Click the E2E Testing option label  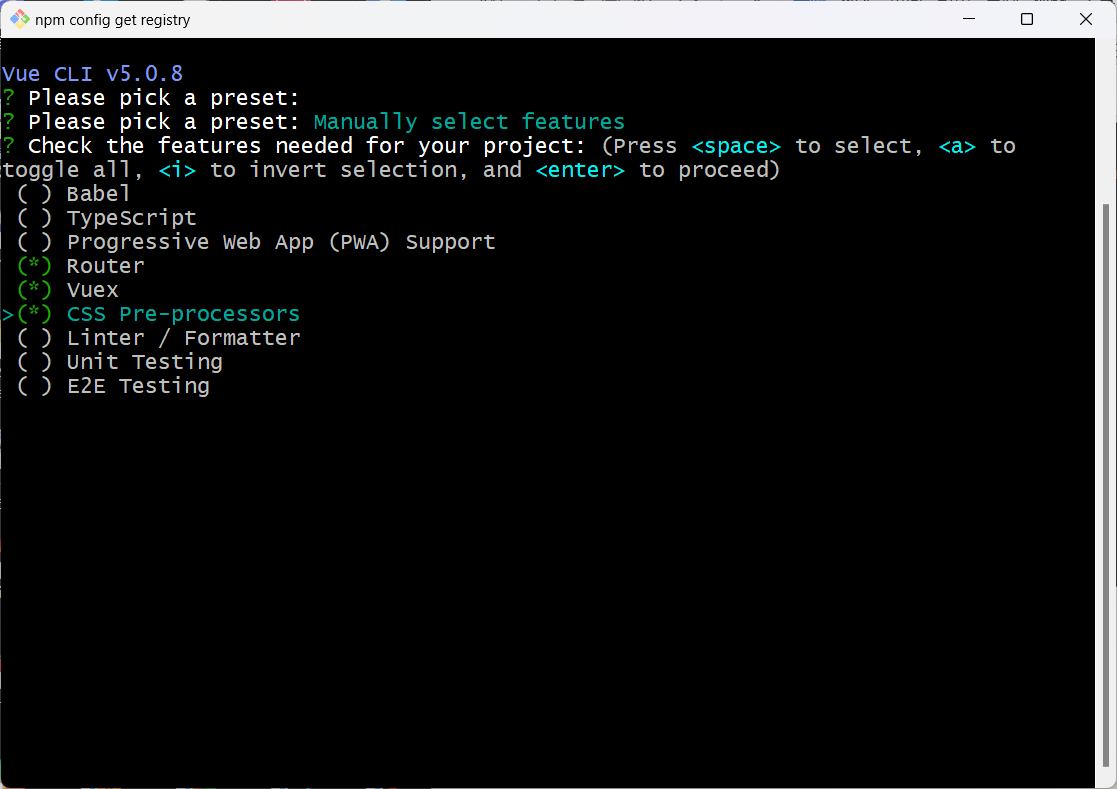click(138, 386)
